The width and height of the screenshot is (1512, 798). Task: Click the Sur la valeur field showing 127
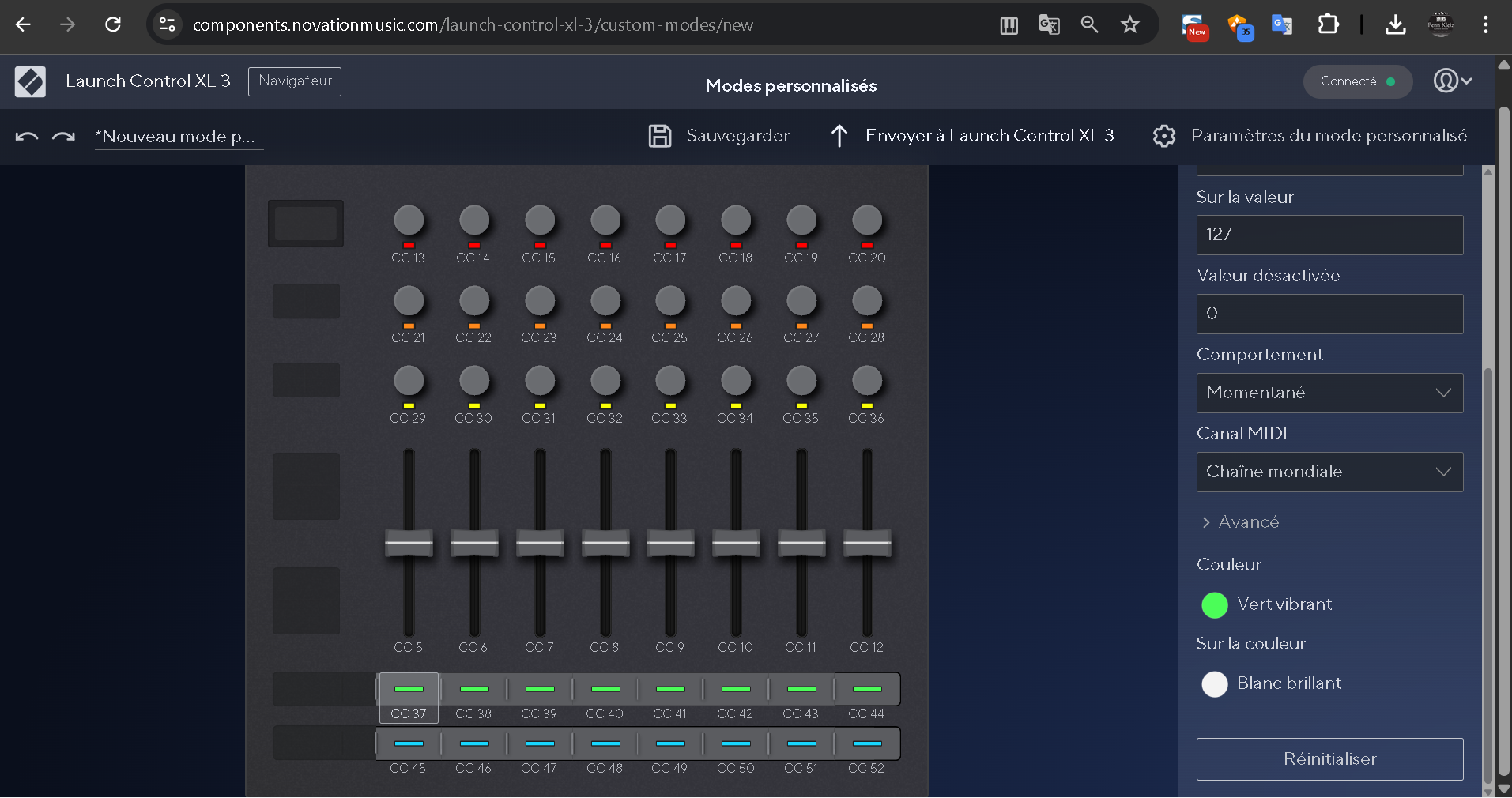1329,235
